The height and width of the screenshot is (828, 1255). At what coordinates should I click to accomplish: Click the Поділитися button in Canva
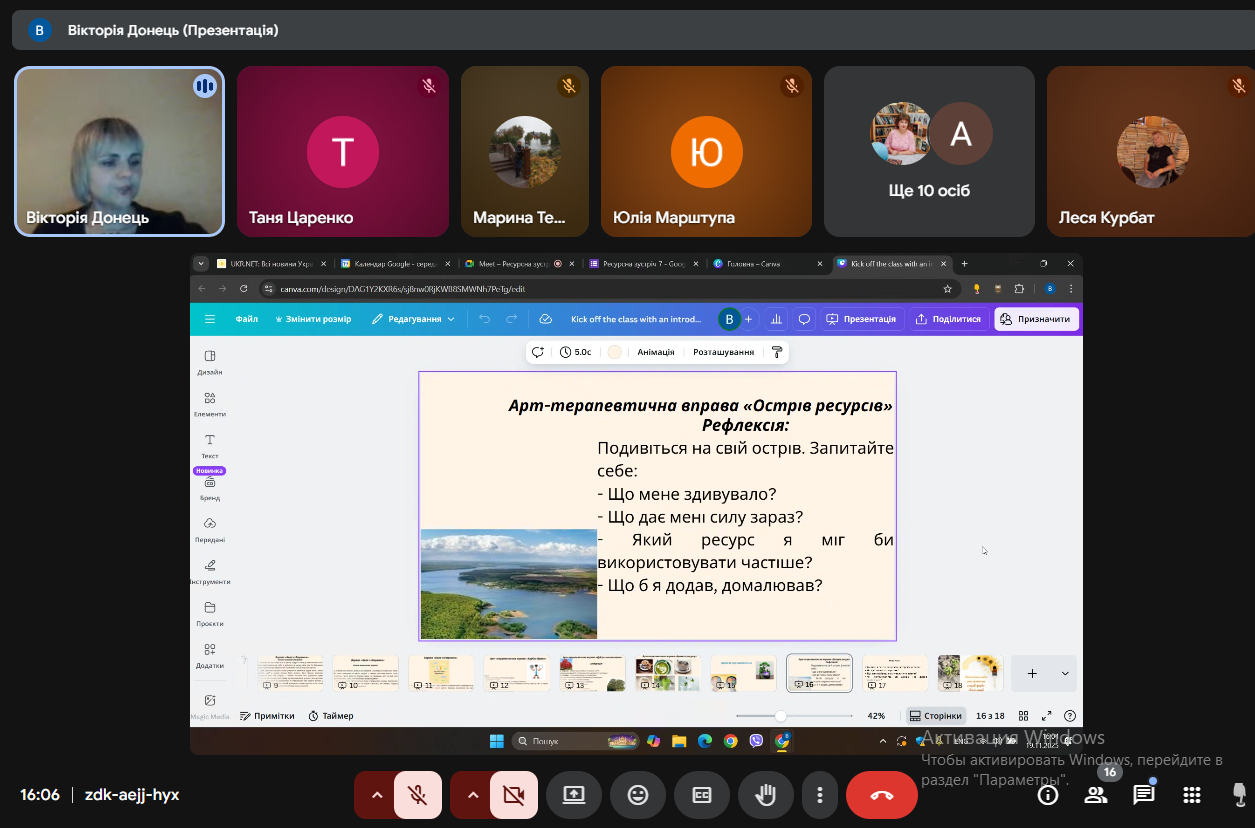pyautogui.click(x=949, y=319)
